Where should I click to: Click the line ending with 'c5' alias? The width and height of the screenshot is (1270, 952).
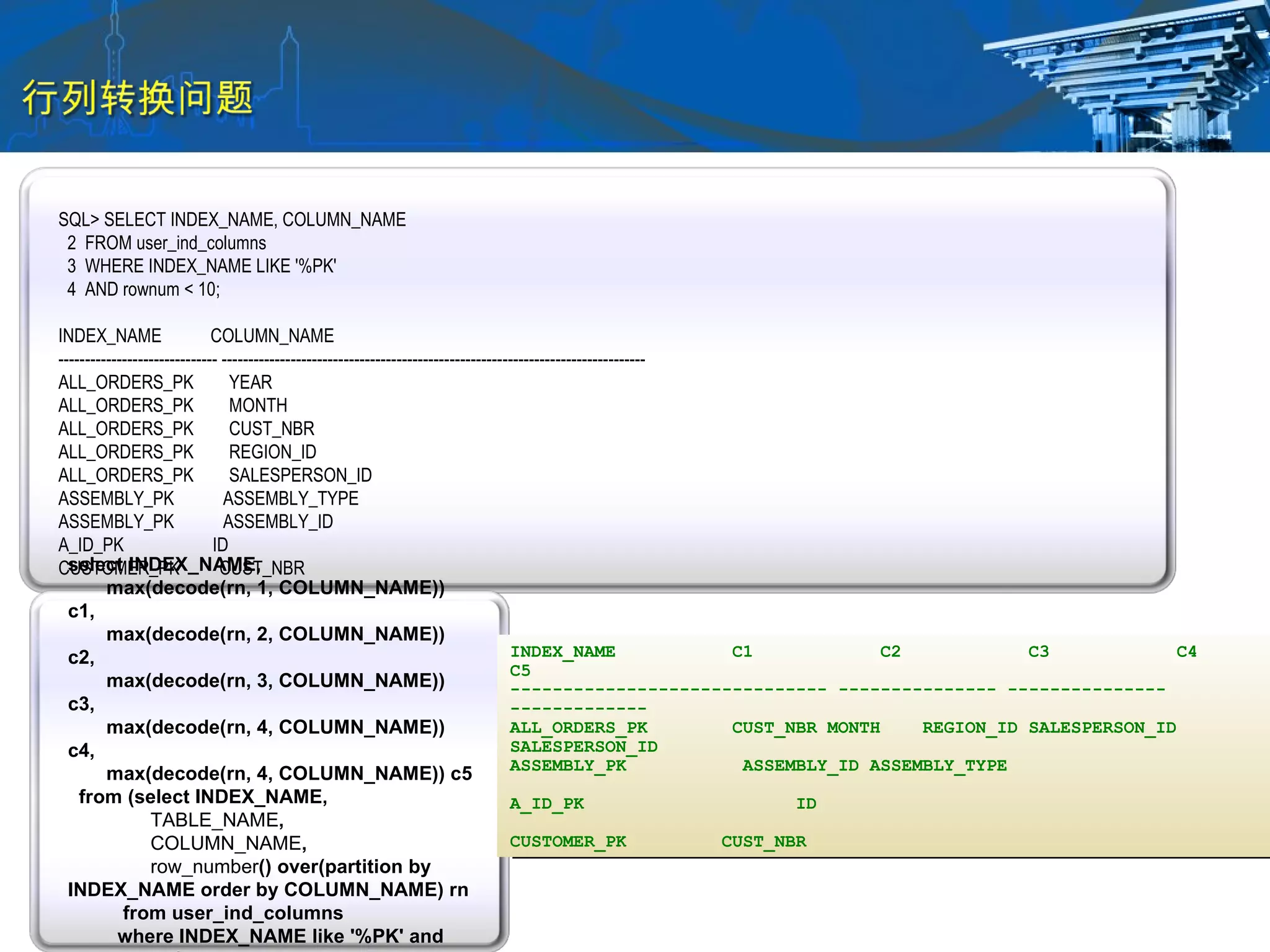[x=289, y=773]
